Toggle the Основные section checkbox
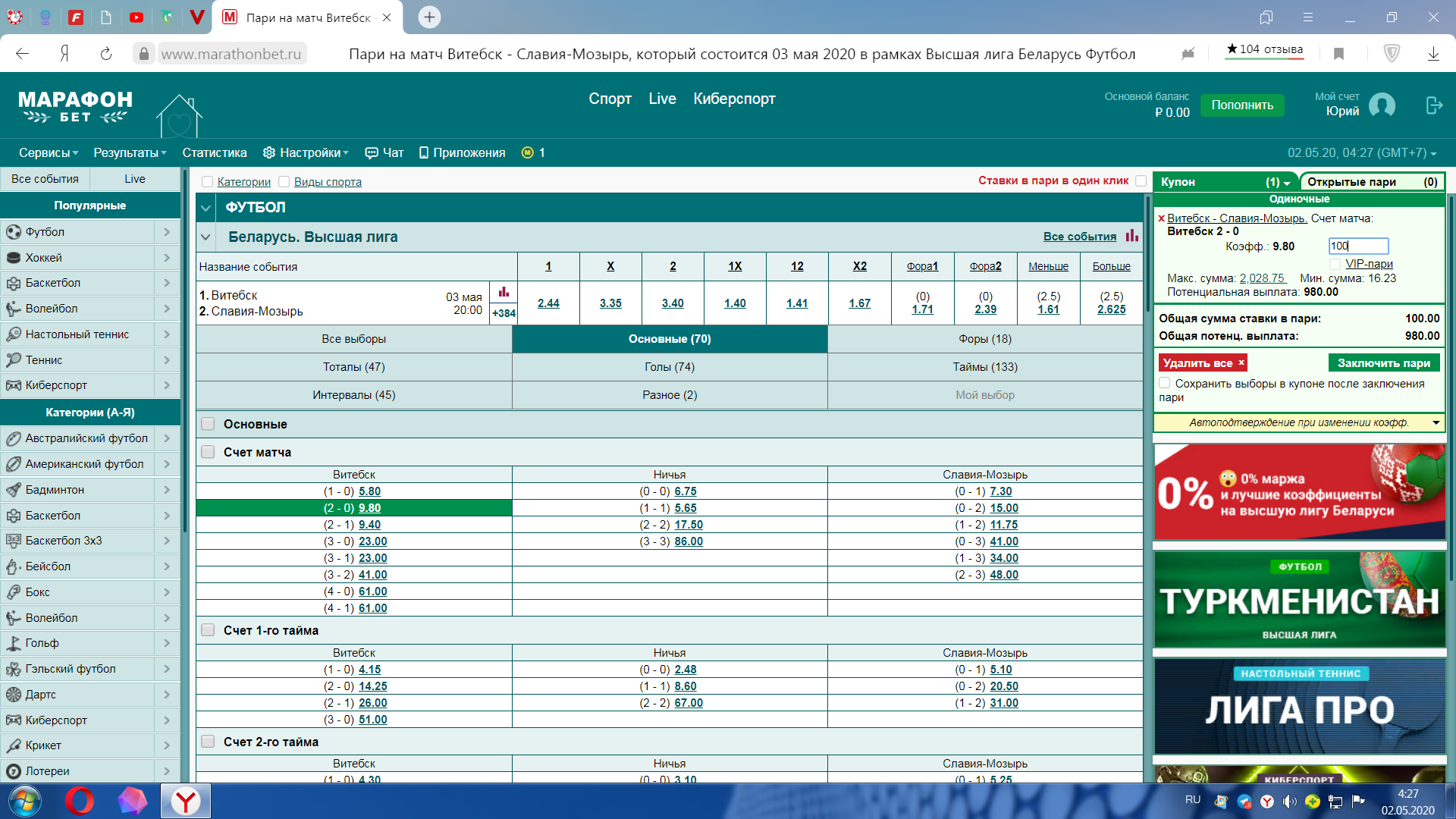Screen dimensions: 1456x819 click(208, 425)
